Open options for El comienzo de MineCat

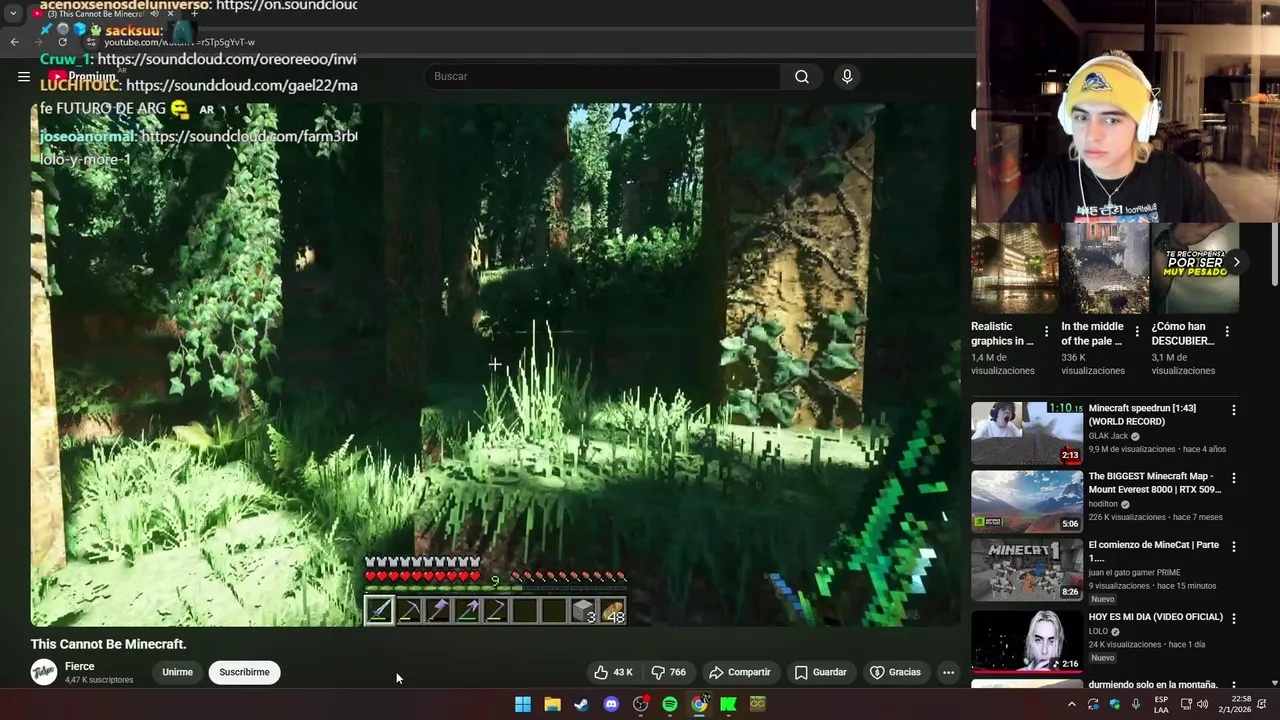click(1233, 547)
